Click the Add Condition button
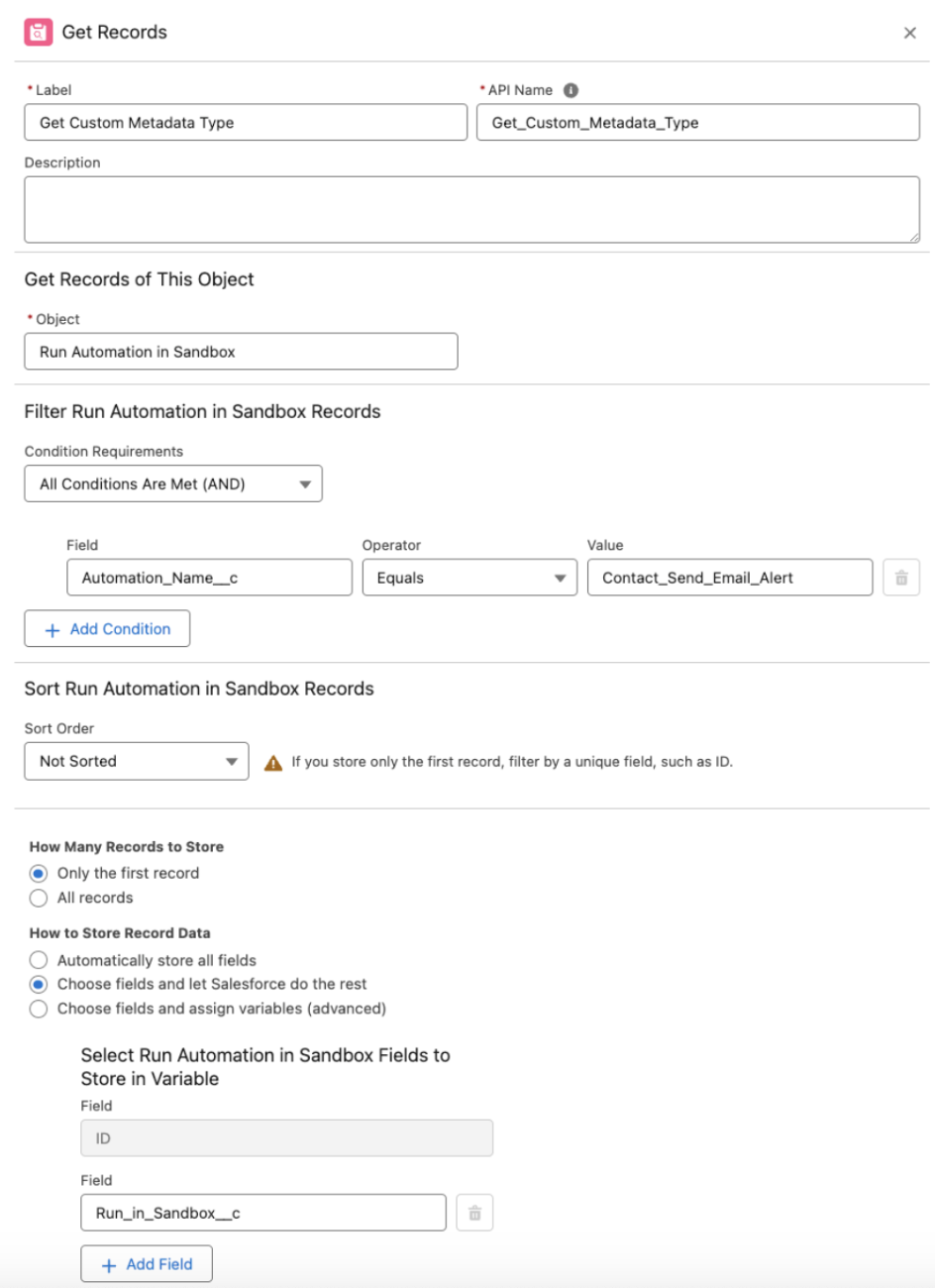 (107, 629)
